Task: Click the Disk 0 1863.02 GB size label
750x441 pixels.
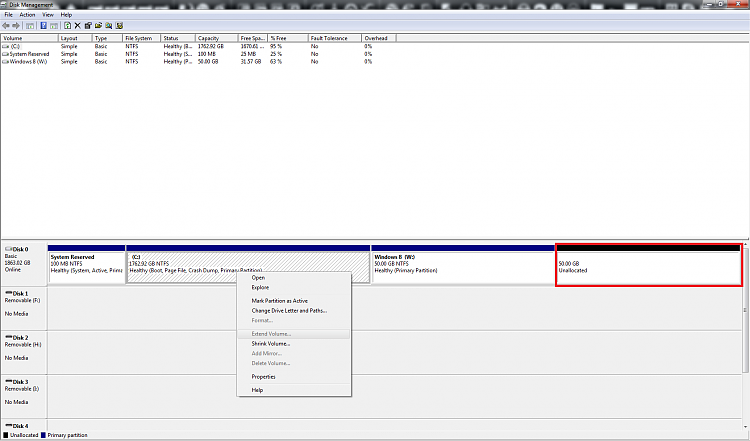Action: 17,263
